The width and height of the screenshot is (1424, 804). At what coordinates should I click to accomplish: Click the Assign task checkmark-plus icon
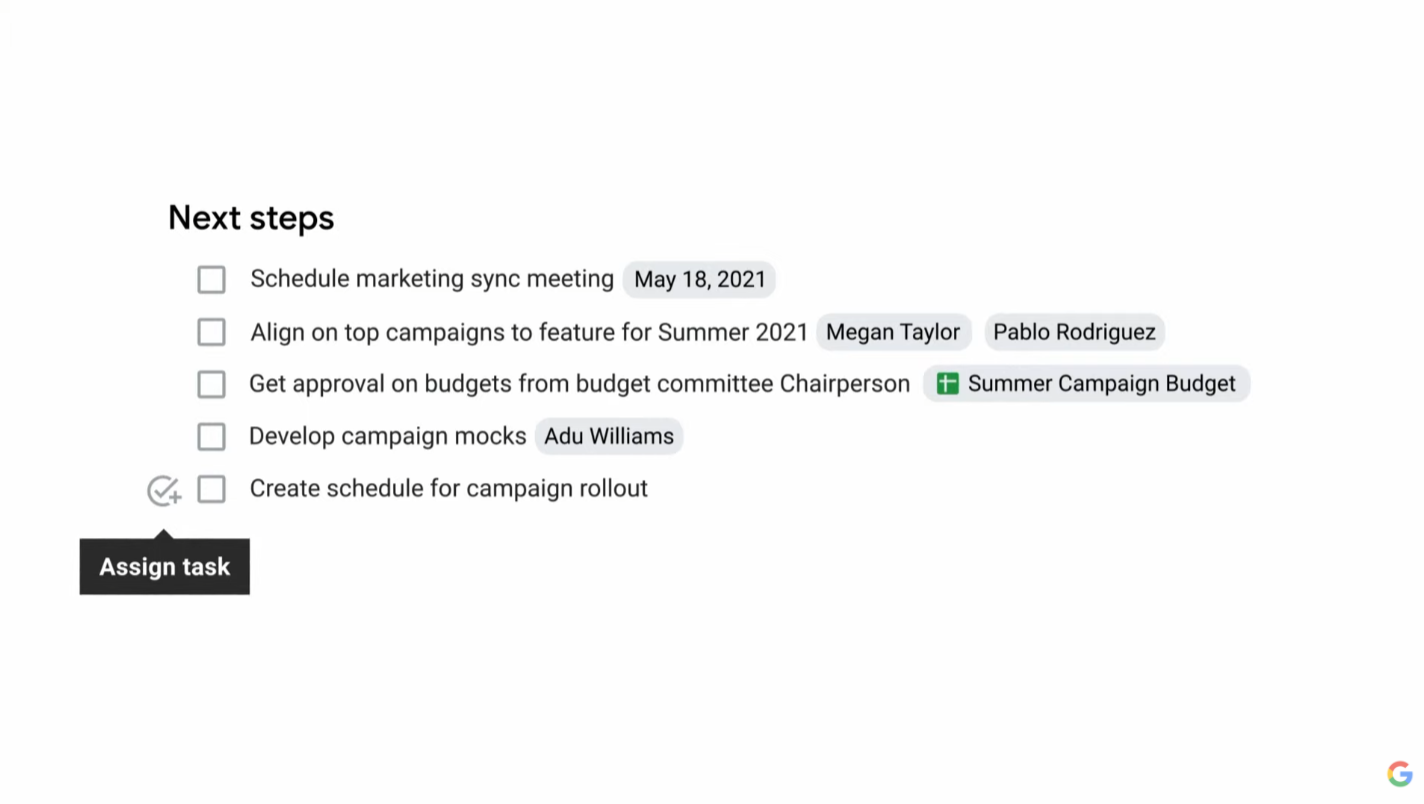click(164, 490)
